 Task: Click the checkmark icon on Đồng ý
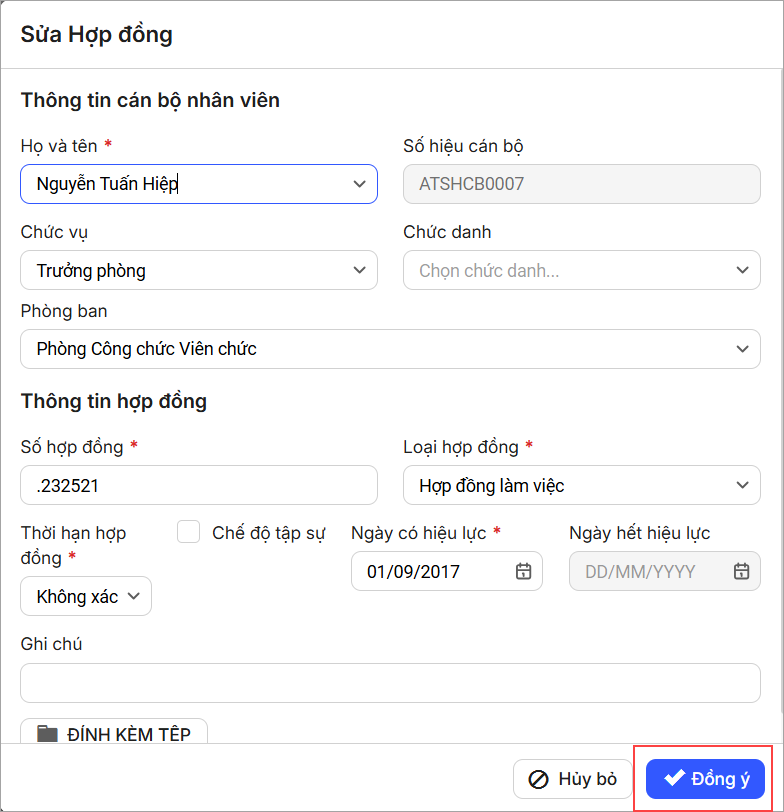point(675,778)
